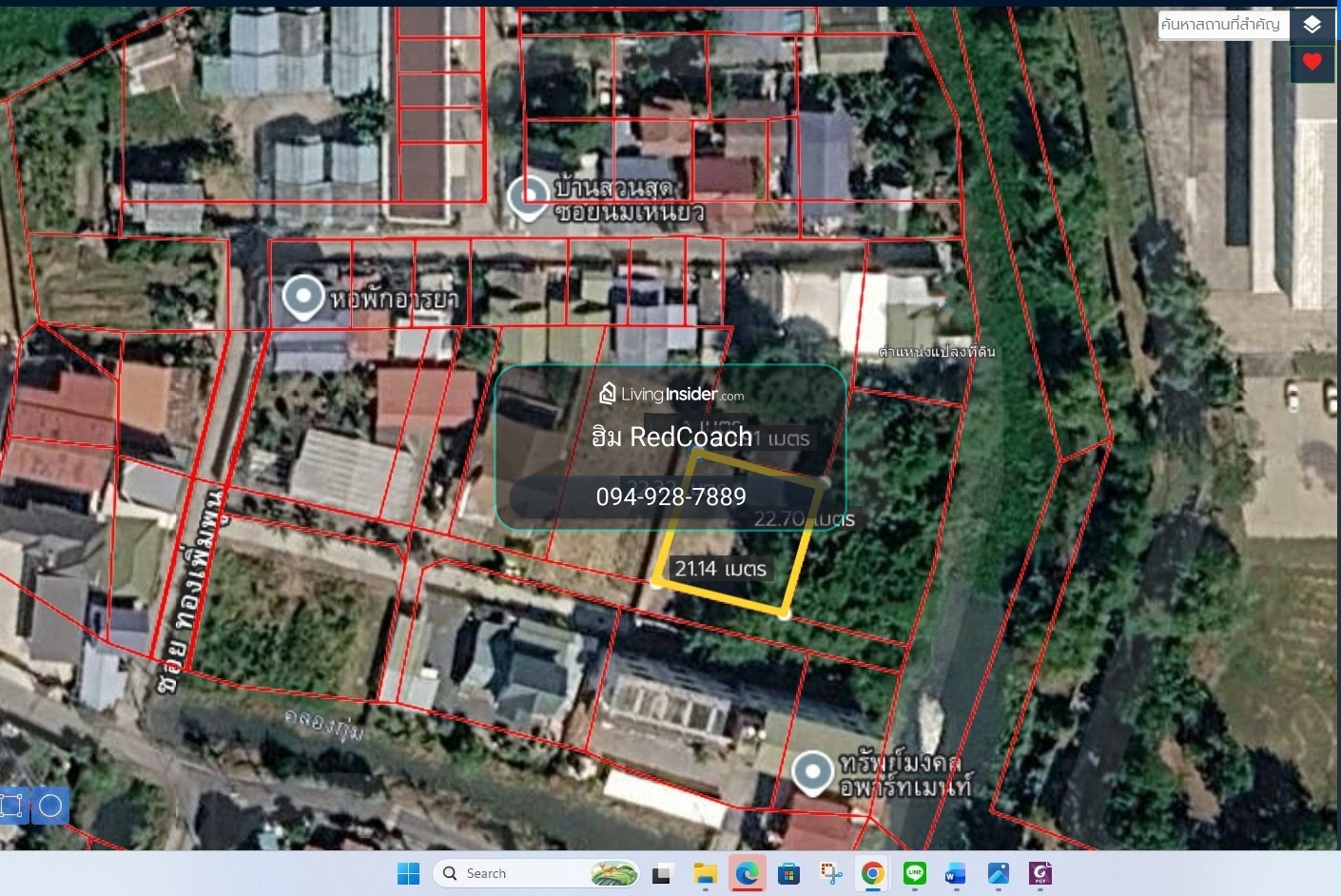Click the LivingInsider.com logo

pos(670,394)
